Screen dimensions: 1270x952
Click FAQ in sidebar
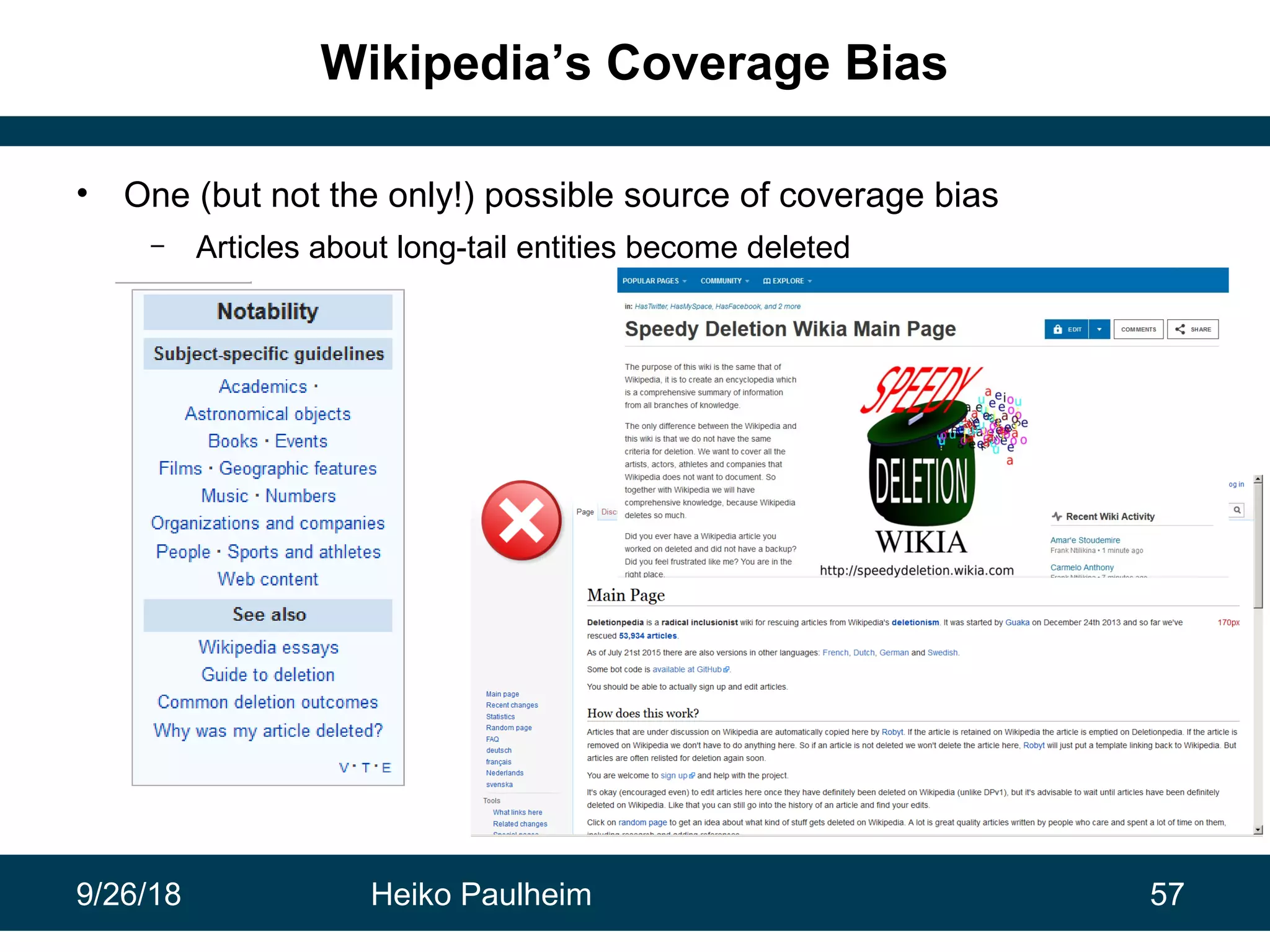pyautogui.click(x=492, y=739)
